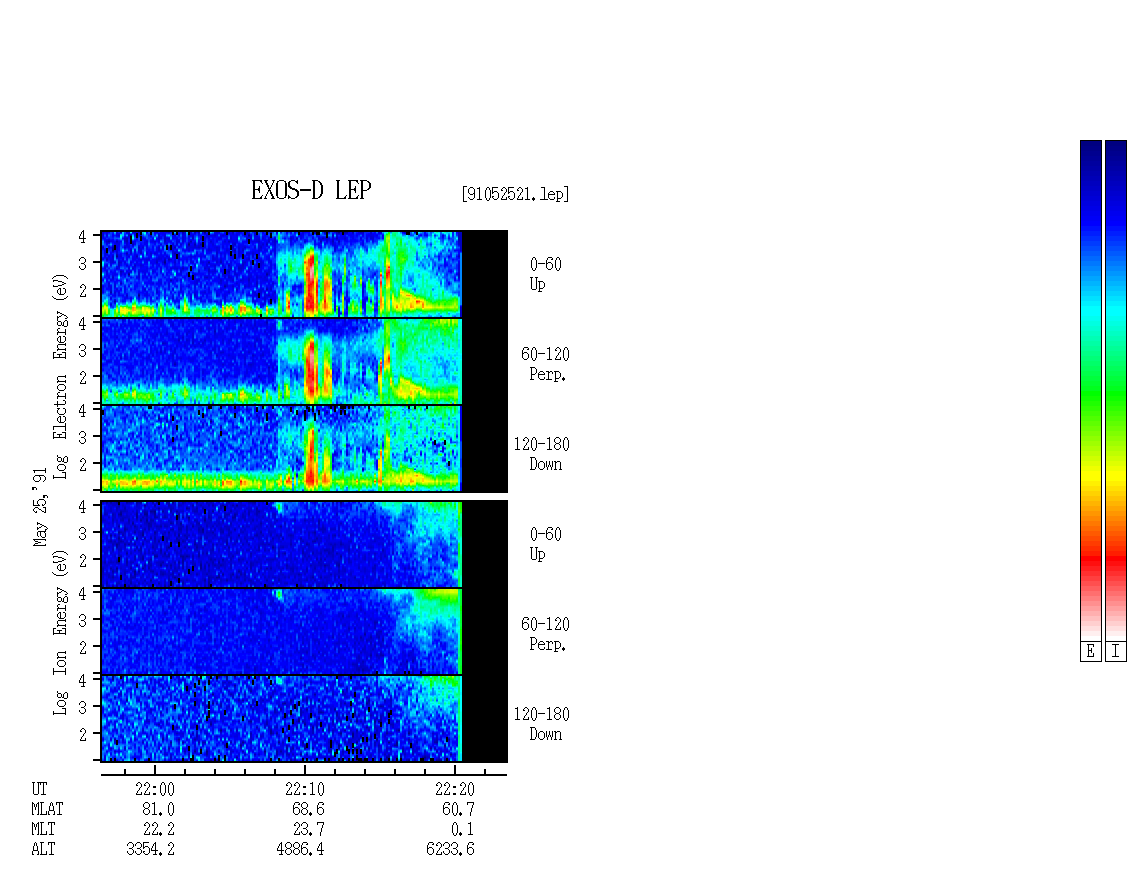Click the 120-180 Down label beside ion panel
Viewport: 1130px width, 875px height.
tap(541, 724)
